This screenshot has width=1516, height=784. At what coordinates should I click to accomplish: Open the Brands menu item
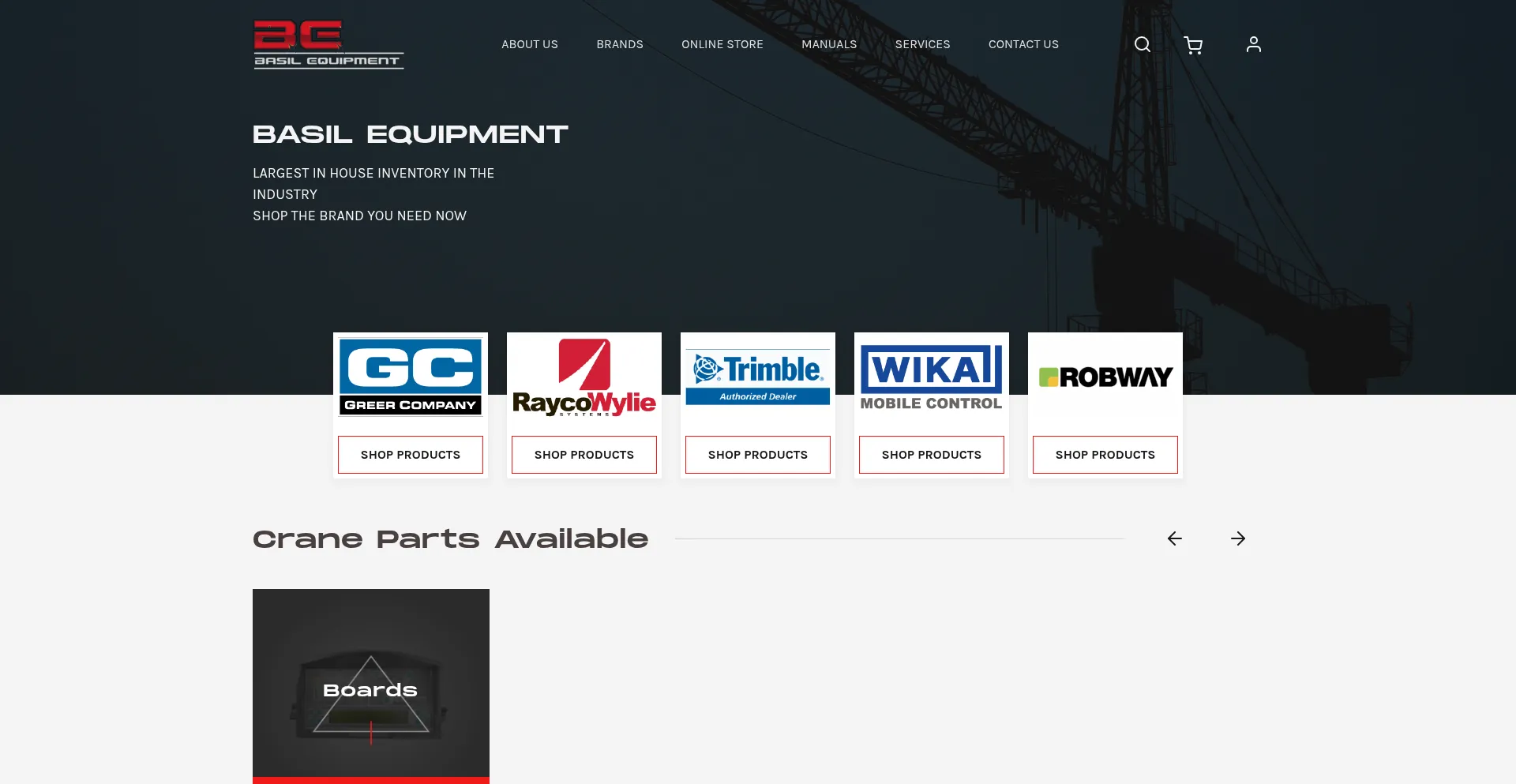click(620, 44)
